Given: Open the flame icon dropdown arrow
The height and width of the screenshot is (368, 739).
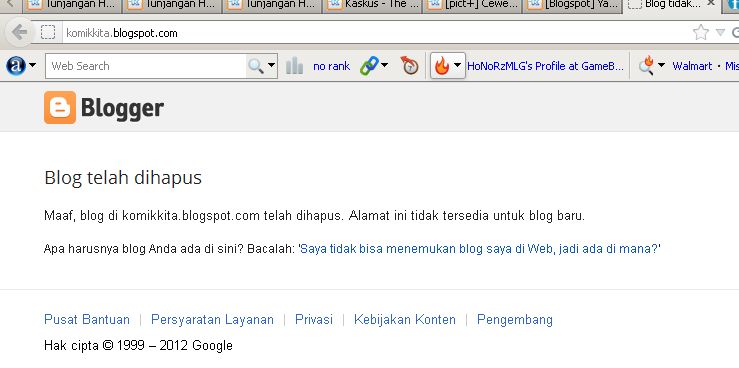Looking at the screenshot, I should point(458,65).
